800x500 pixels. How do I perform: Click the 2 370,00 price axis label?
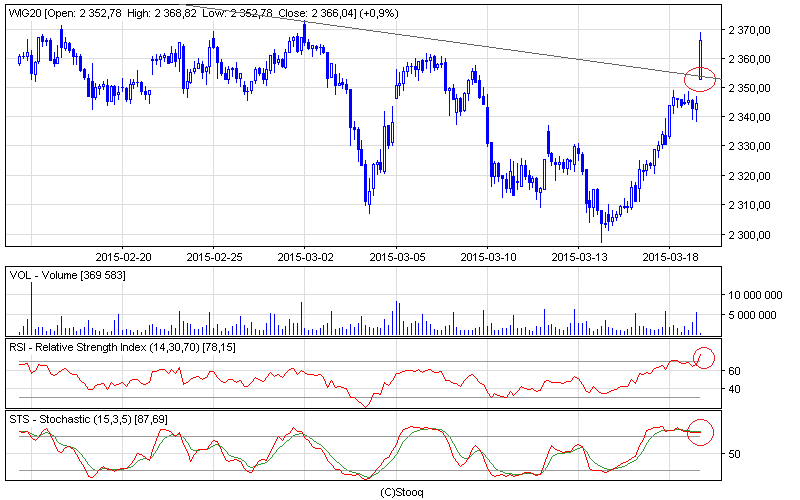(749, 30)
